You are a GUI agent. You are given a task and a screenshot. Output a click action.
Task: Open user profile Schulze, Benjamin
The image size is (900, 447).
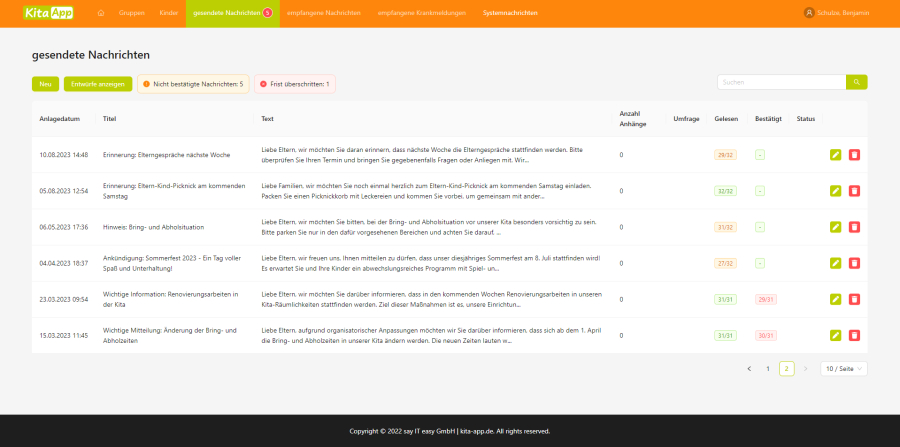(835, 13)
